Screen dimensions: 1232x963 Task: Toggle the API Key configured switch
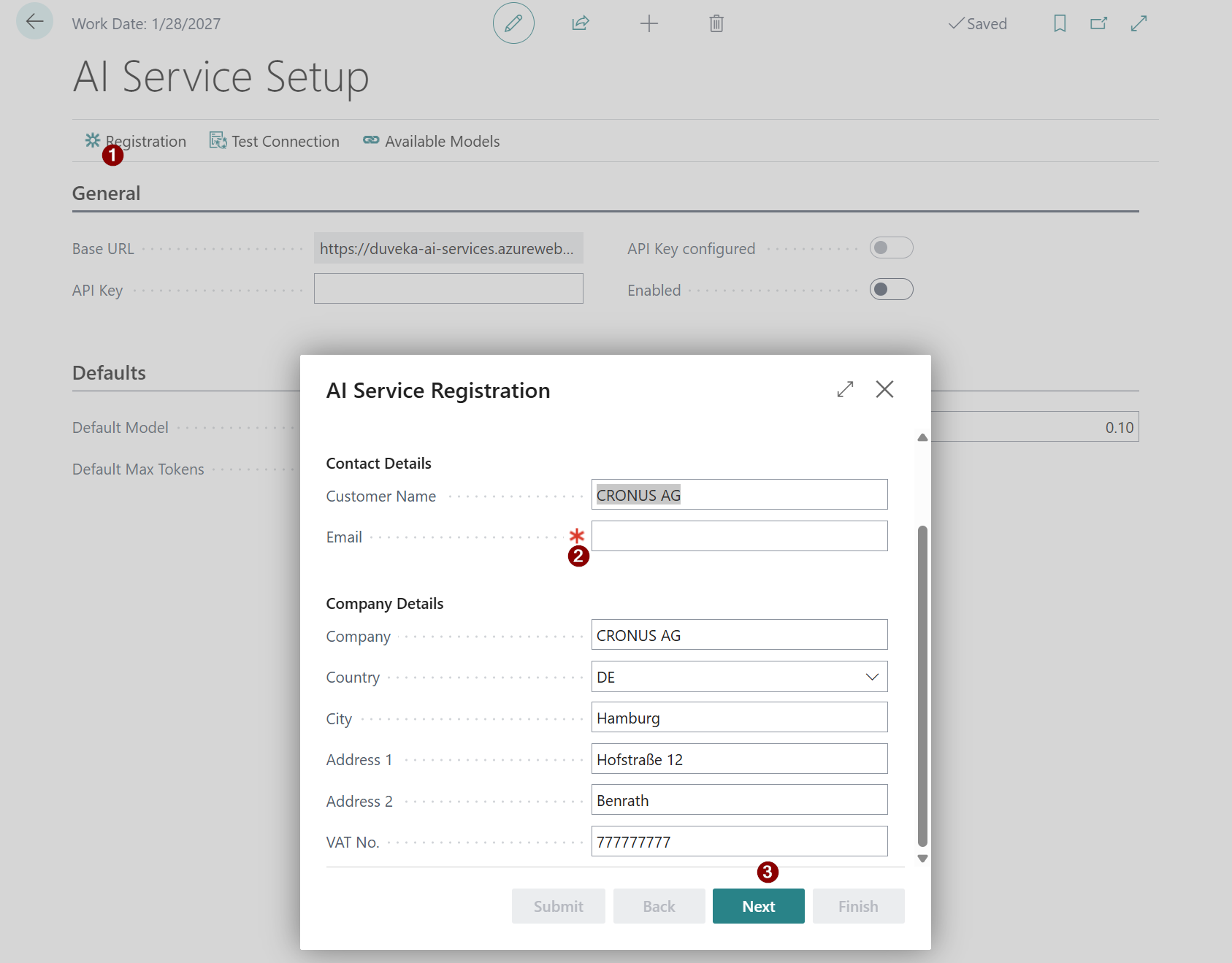pyautogui.click(x=891, y=248)
